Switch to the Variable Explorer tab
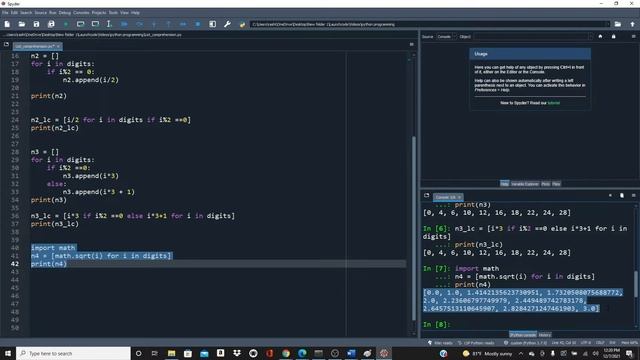Image resolution: width=640 pixels, height=360 pixels. [525, 184]
